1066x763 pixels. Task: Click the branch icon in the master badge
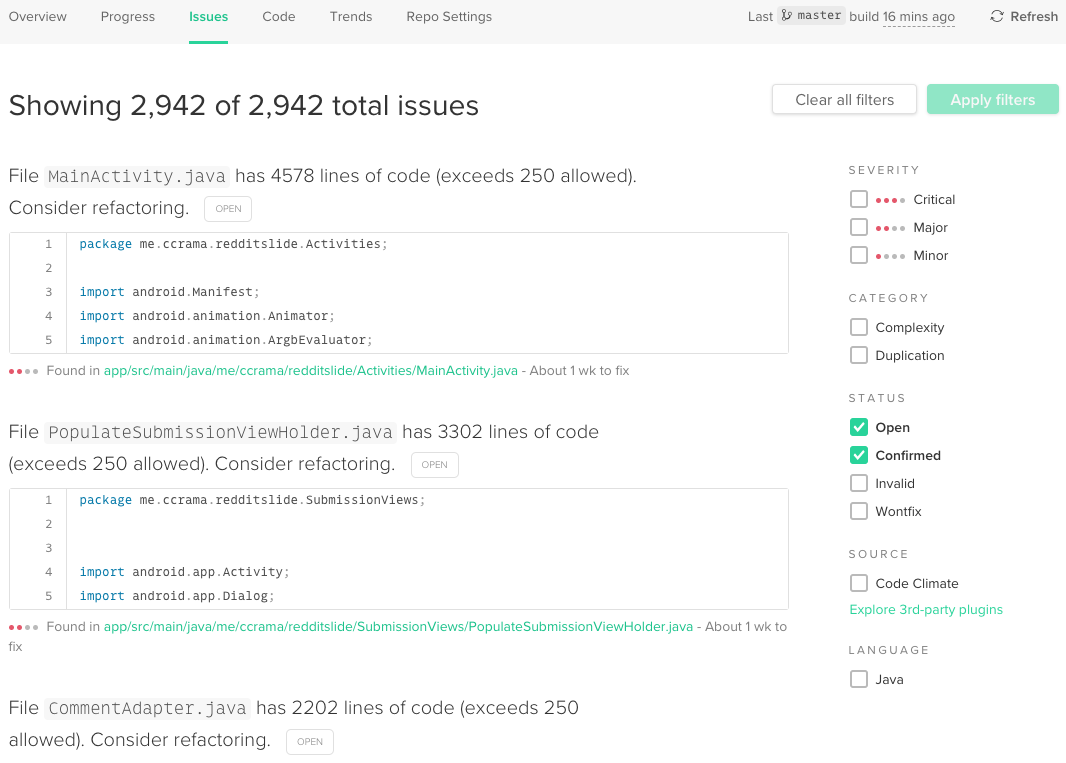(784, 15)
